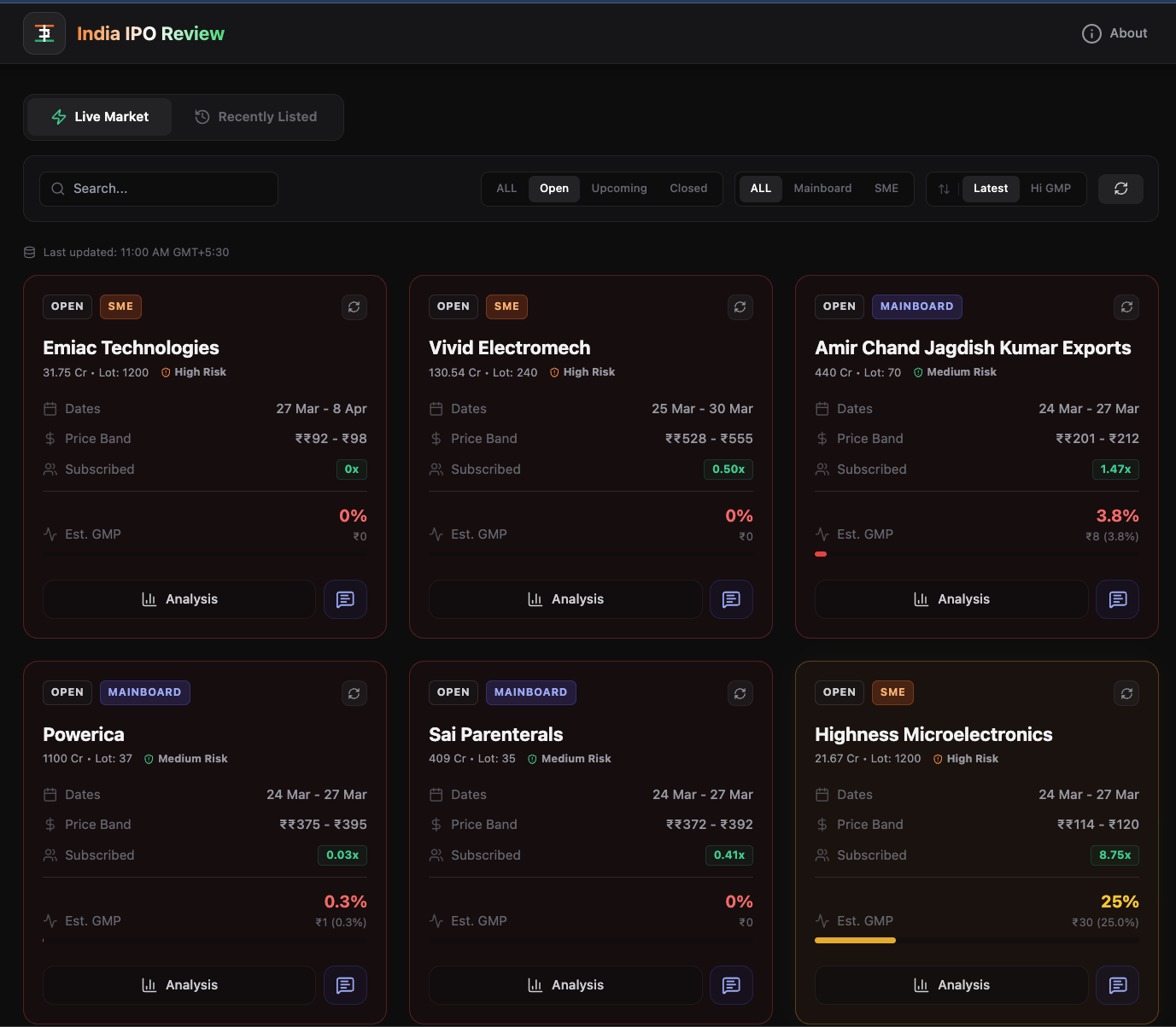This screenshot has height=1027, width=1176.
Task: Open Analysis for Vivid Electromech
Action: (x=565, y=599)
